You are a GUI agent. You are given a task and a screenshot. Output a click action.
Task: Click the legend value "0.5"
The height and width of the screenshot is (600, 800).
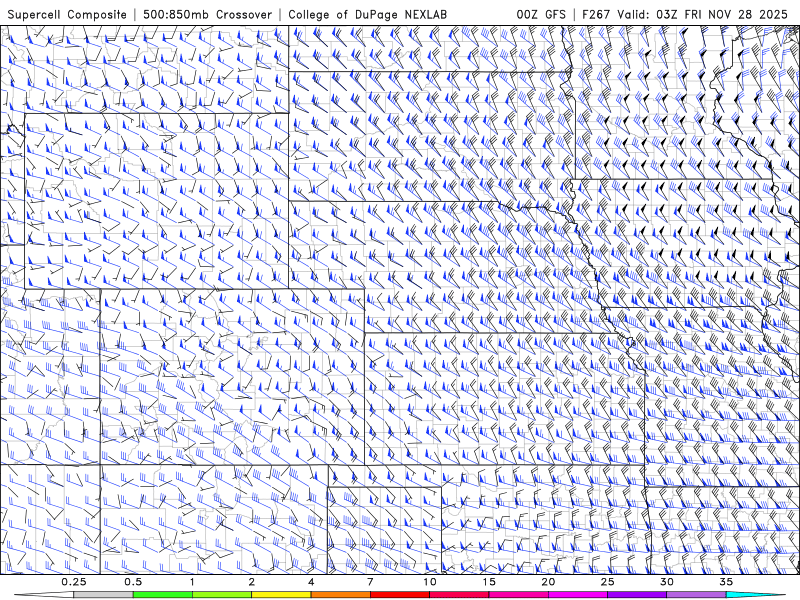tap(133, 582)
